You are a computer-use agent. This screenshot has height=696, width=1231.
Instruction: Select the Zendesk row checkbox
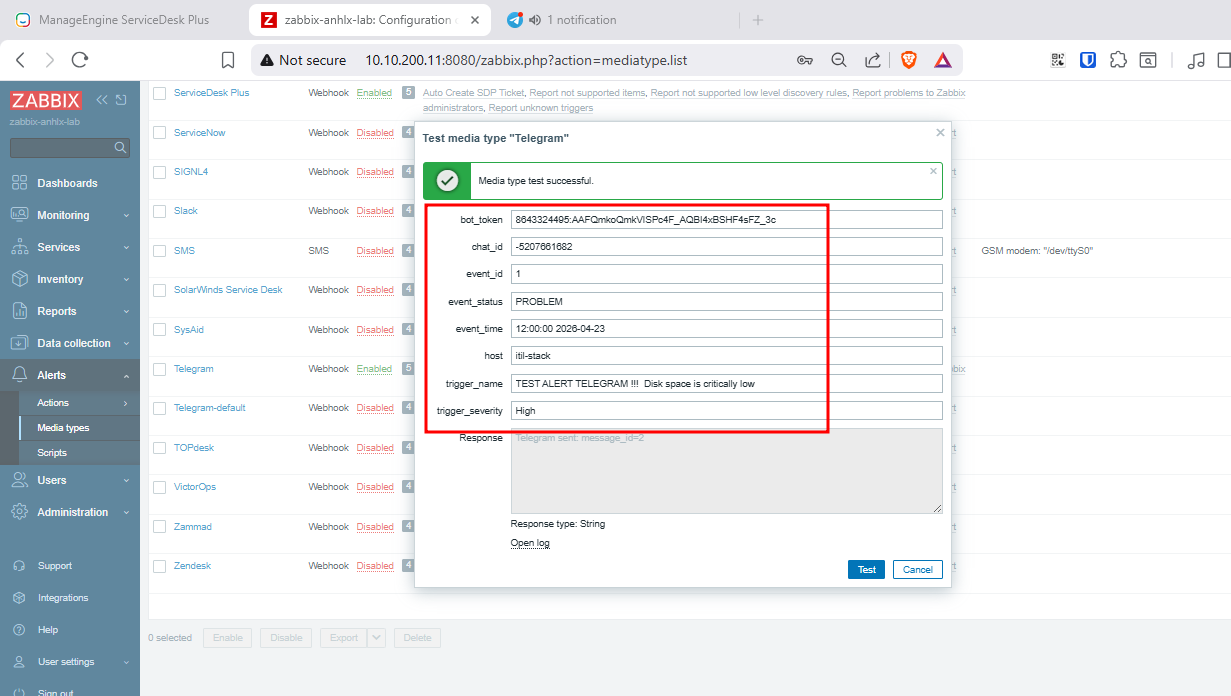click(x=159, y=566)
